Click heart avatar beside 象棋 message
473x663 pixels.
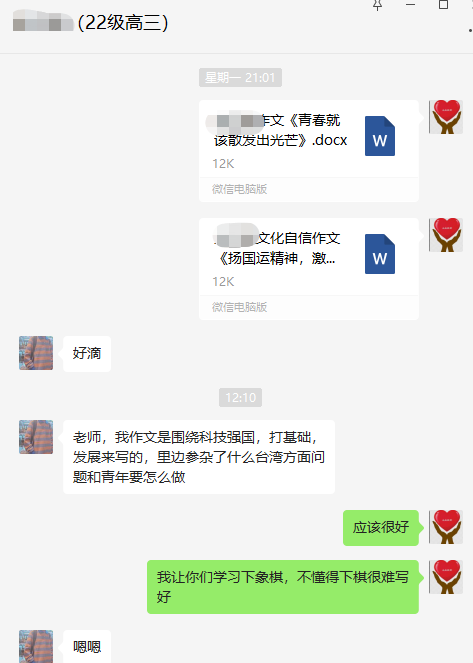coord(446,577)
